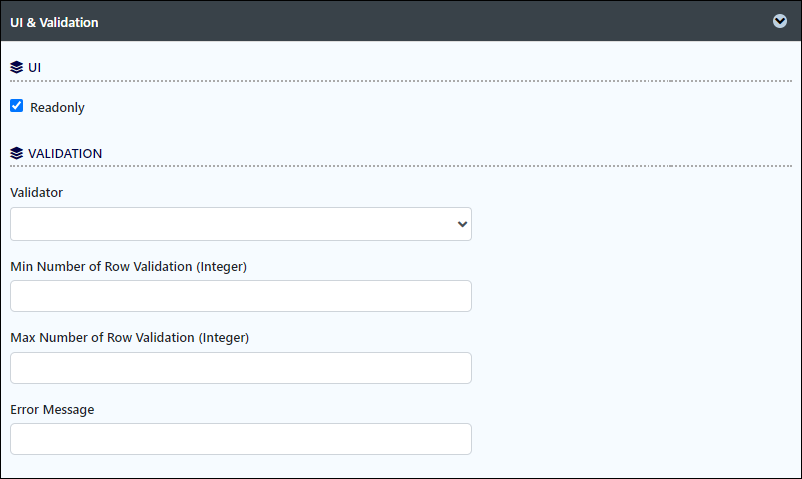Click the layers icon beside VALIDATION heading
The height and width of the screenshot is (479, 802).
[x=16, y=153]
